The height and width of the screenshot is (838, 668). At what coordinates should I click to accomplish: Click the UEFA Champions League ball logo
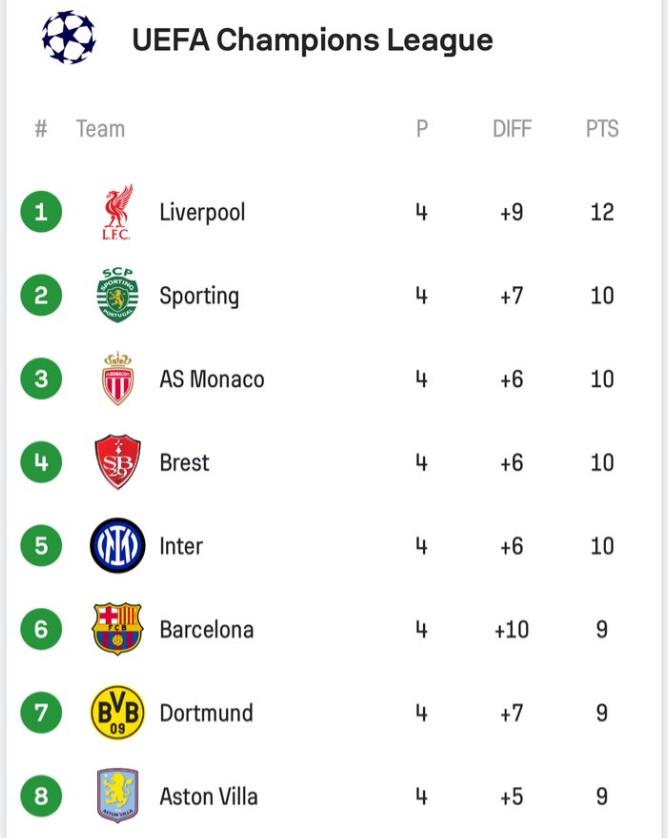(69, 38)
